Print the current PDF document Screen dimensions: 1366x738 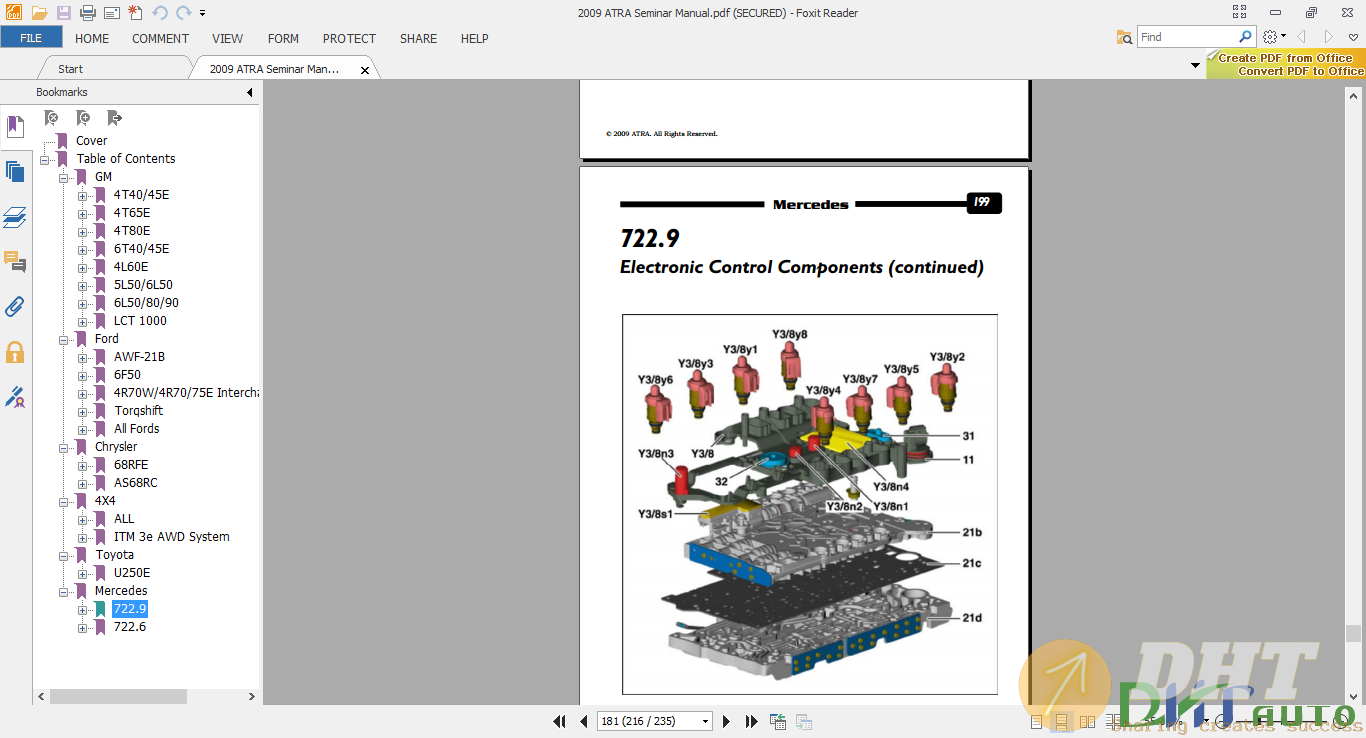pyautogui.click(x=88, y=13)
